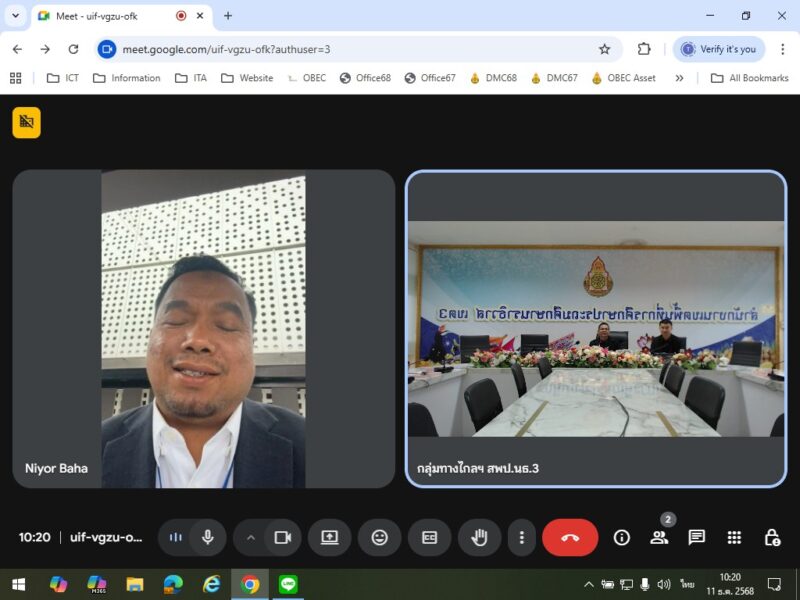Start presenting your screen
The height and width of the screenshot is (600, 800).
click(x=330, y=537)
